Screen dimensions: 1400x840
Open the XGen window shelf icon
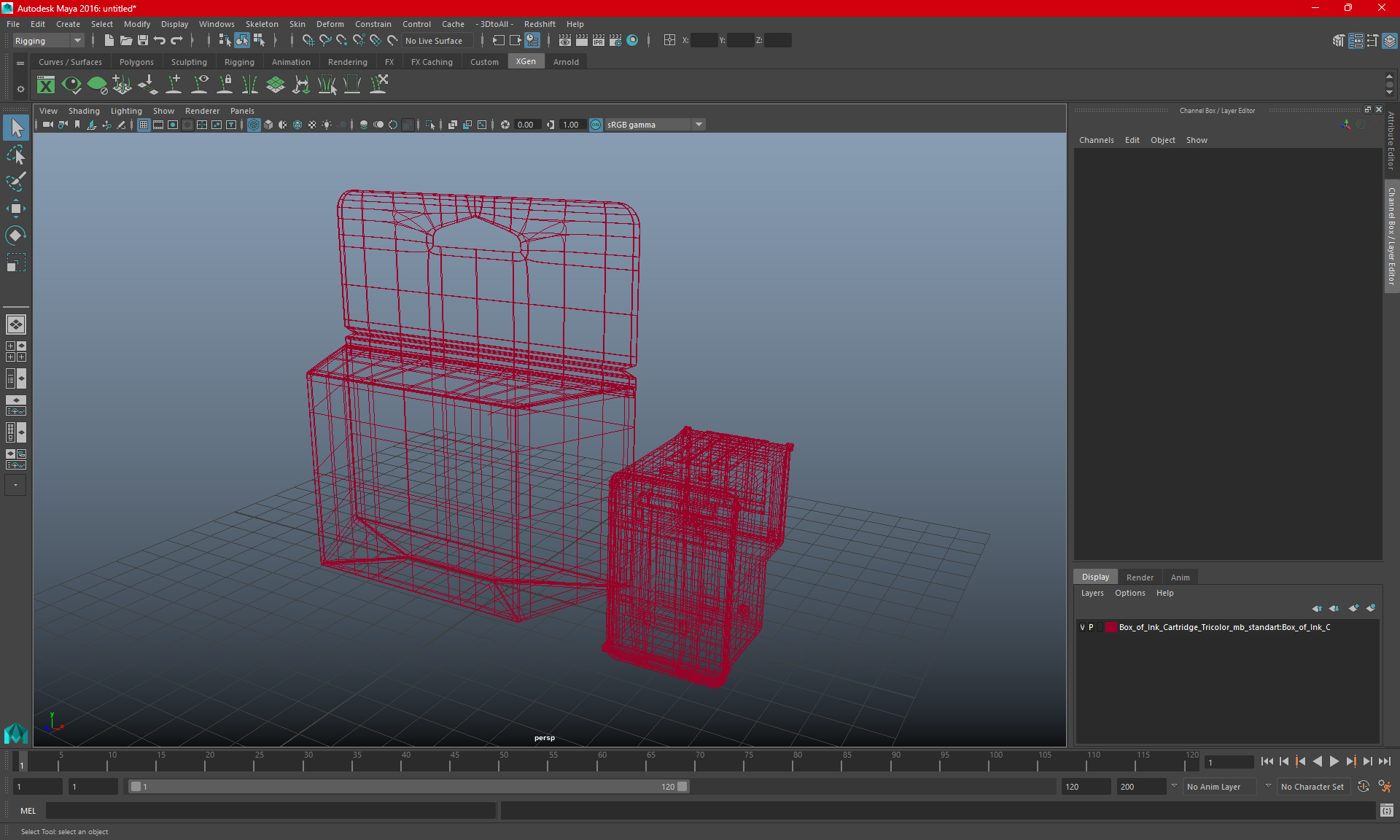pyautogui.click(x=46, y=85)
